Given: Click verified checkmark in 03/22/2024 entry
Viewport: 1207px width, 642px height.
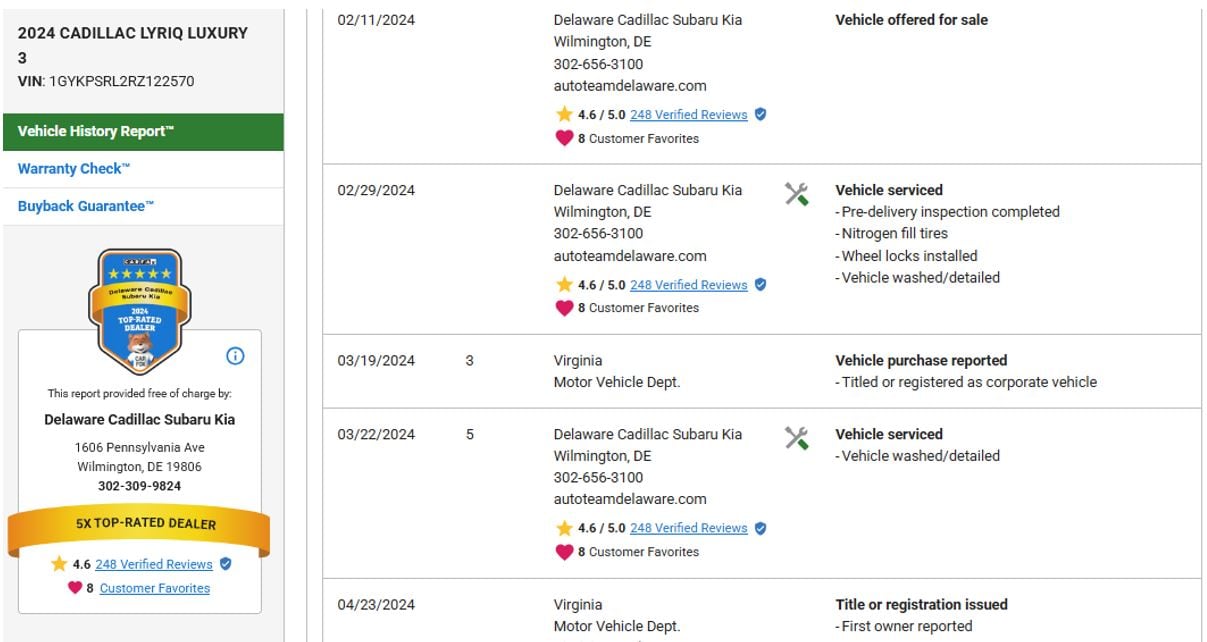Looking at the screenshot, I should point(760,528).
